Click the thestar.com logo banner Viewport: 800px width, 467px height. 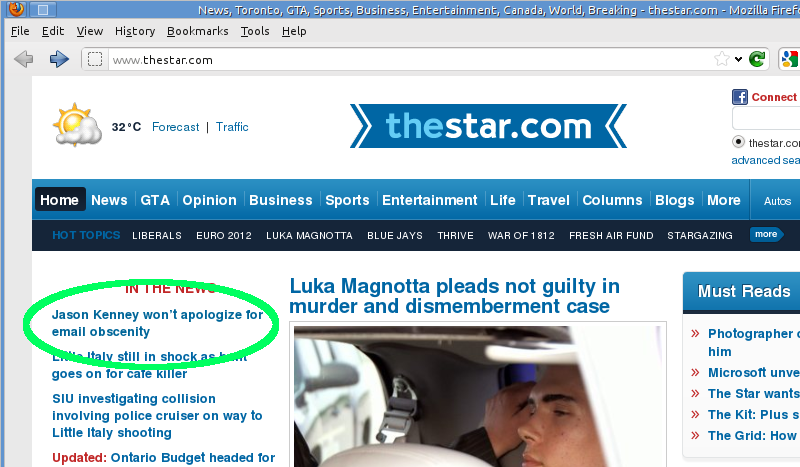tap(488, 126)
